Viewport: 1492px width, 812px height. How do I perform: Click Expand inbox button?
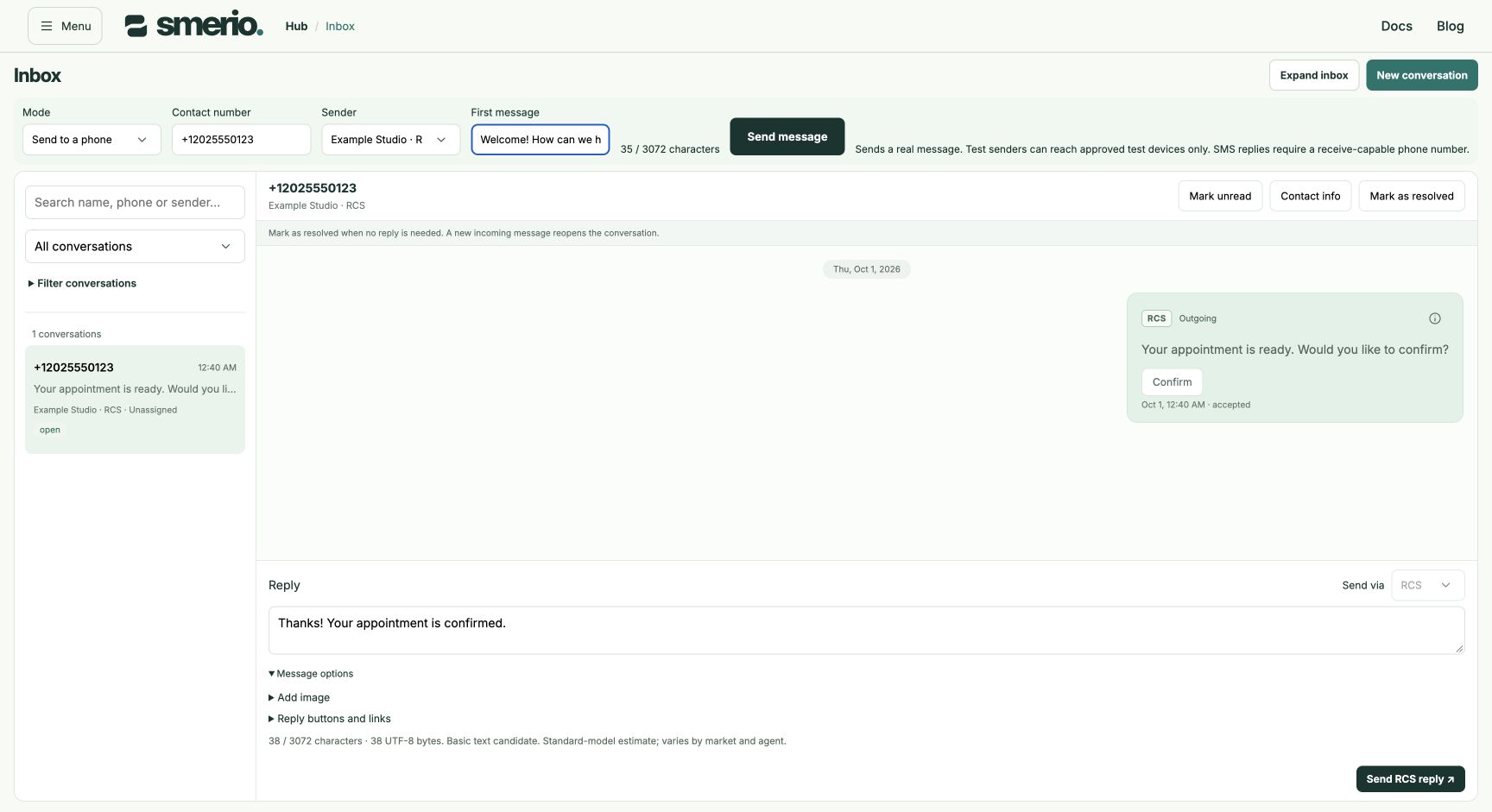click(1314, 75)
